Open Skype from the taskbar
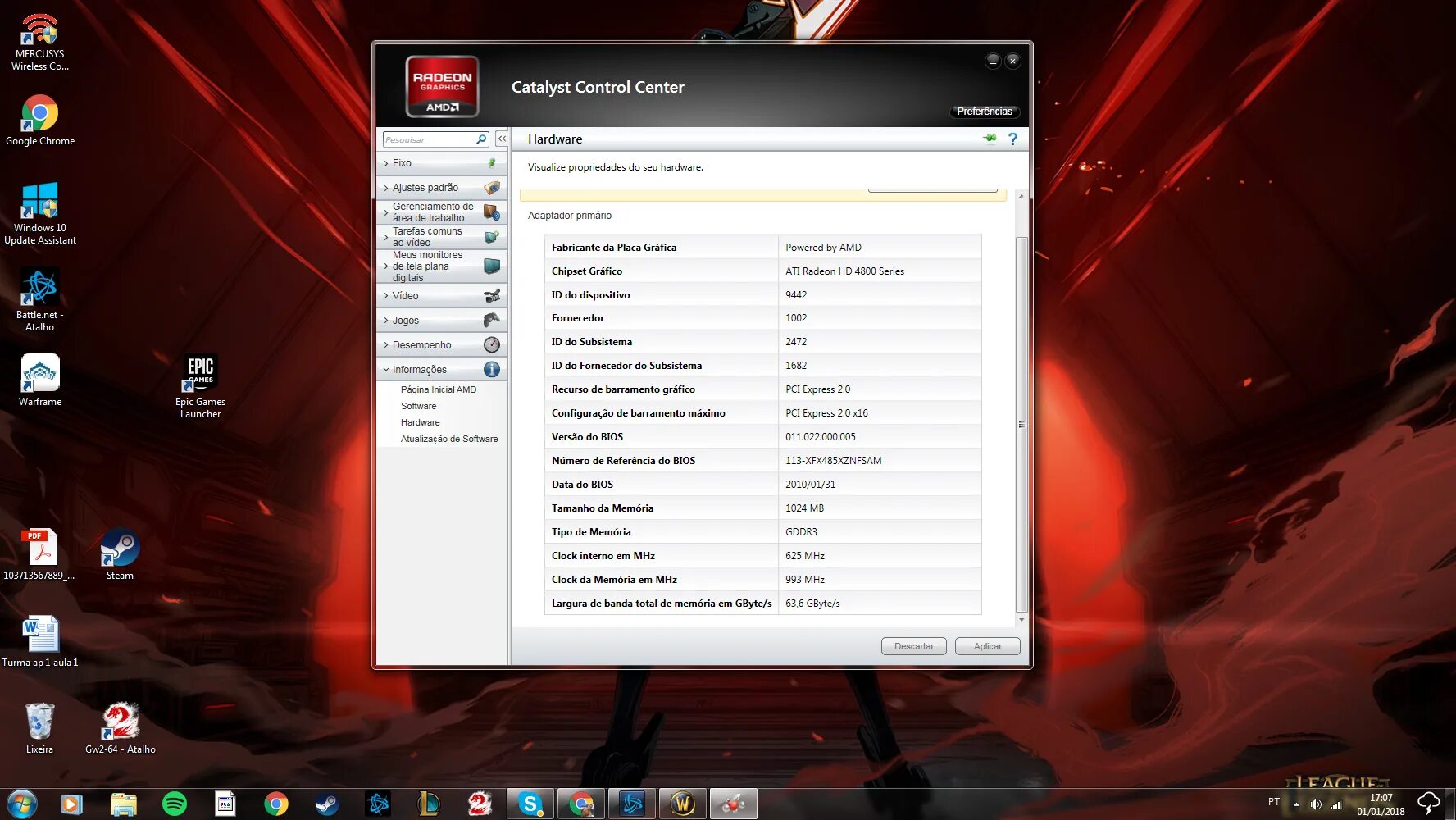 point(530,804)
